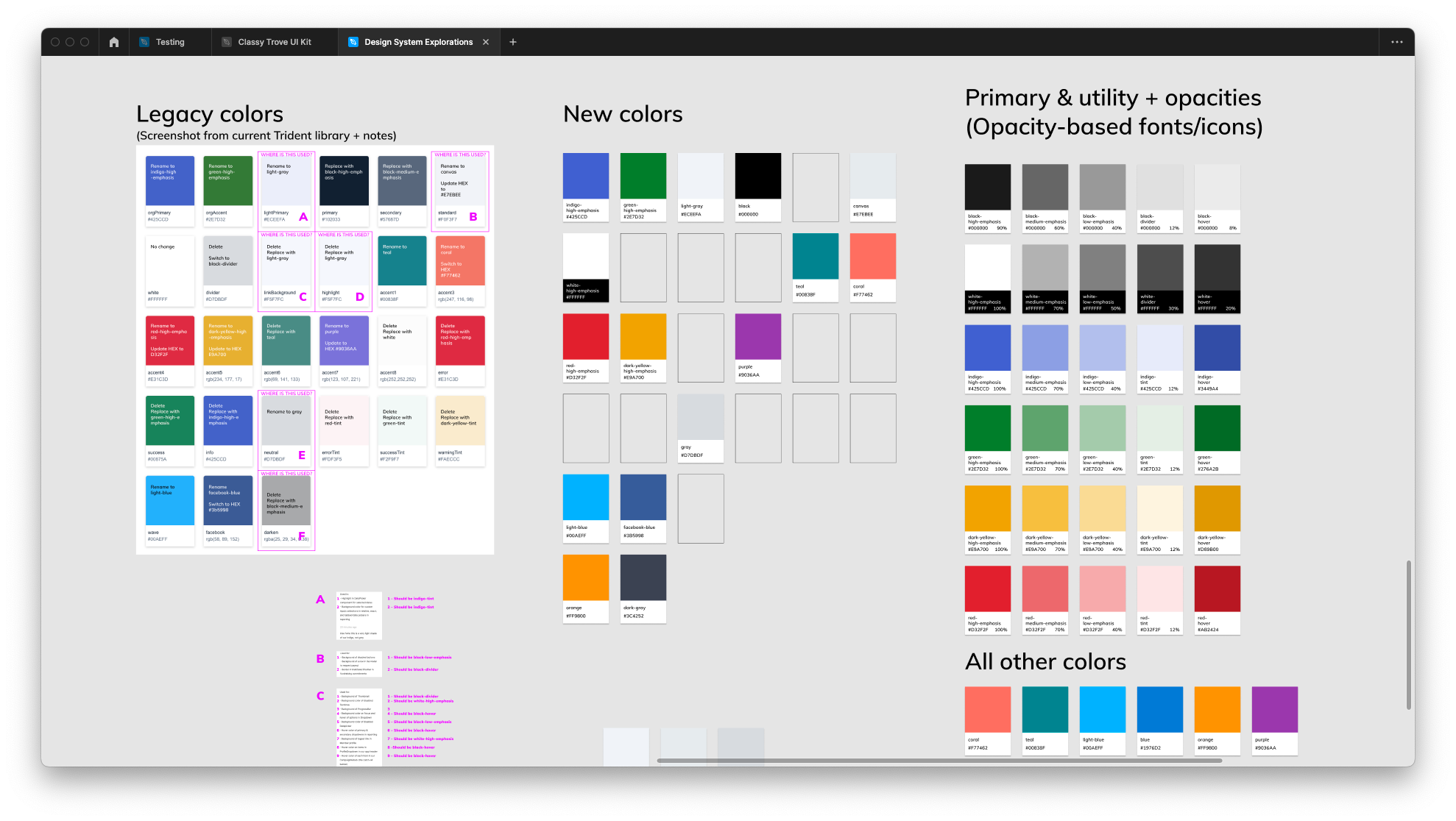Image resolution: width=1456 pixels, height=821 pixels.
Task: Select the facebook-blue swatch card
Action: point(643,508)
